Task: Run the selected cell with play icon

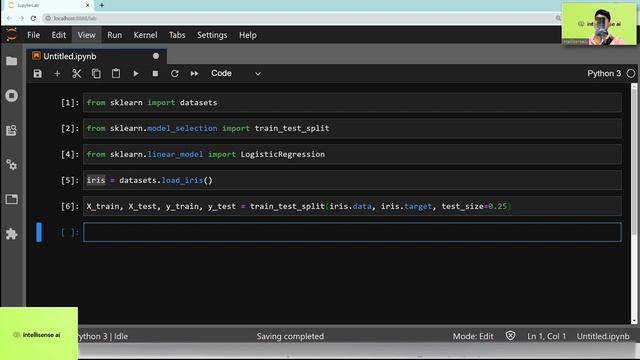Action: point(136,73)
